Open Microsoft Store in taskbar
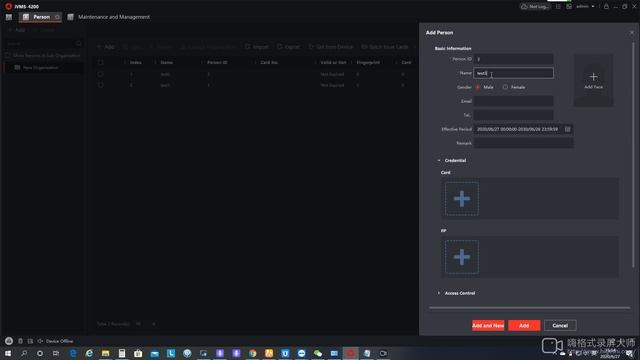Screen dimensions: 640x360 138,353
